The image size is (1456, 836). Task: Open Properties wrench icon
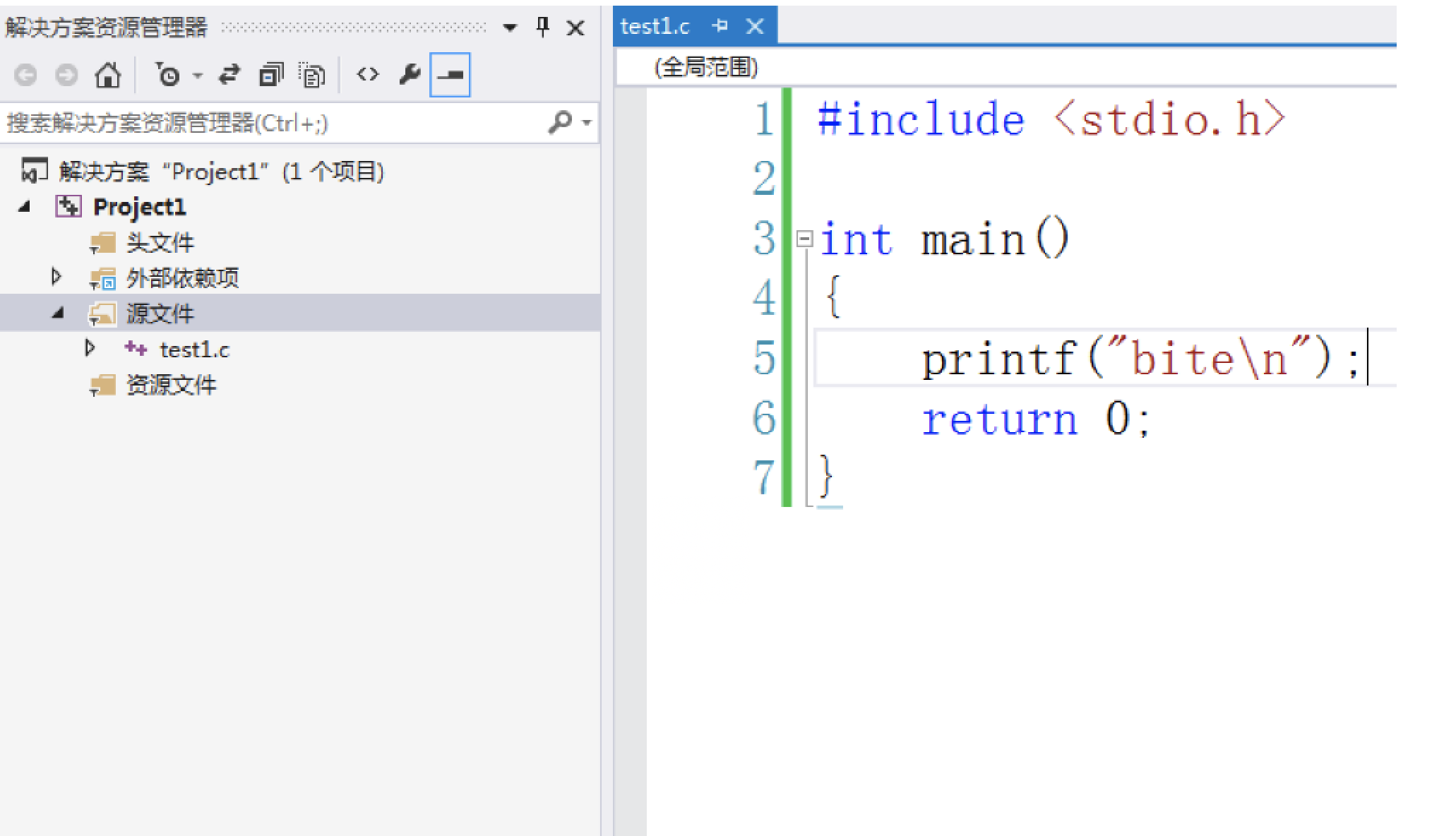pyautogui.click(x=410, y=74)
